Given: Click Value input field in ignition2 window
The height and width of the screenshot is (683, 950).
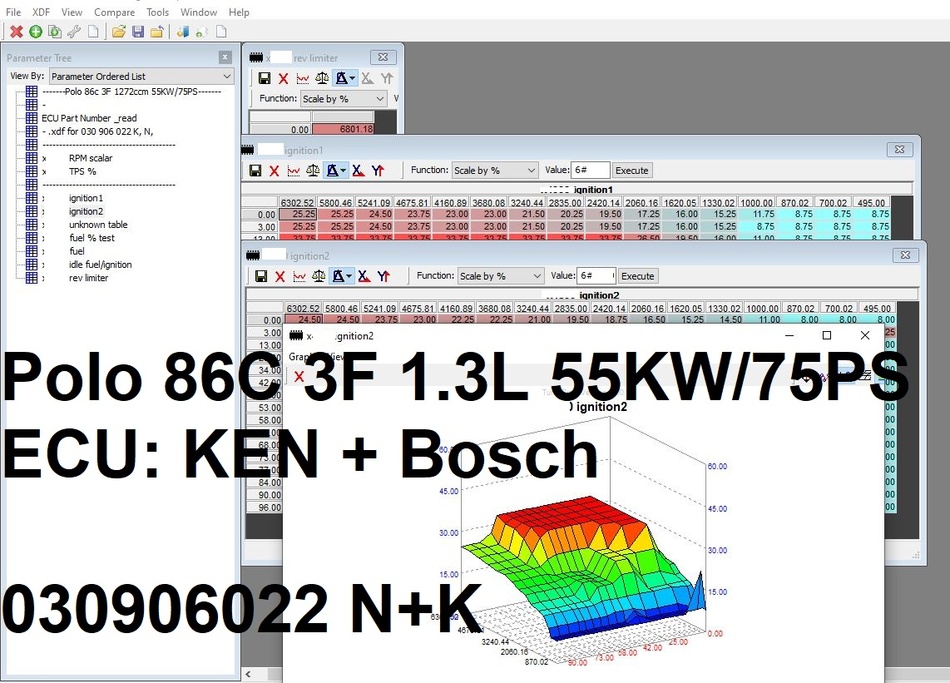Looking at the screenshot, I should pos(596,276).
